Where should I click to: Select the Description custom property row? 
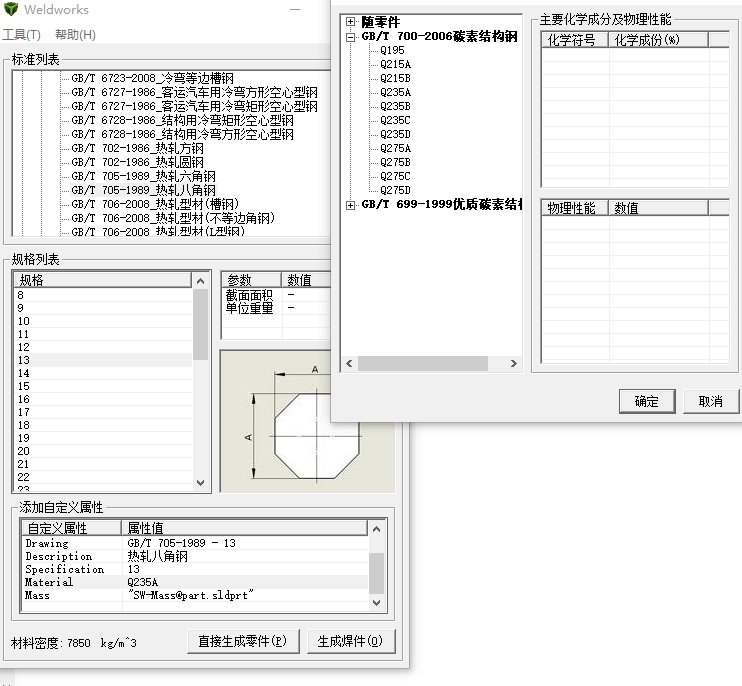[x=195, y=556]
